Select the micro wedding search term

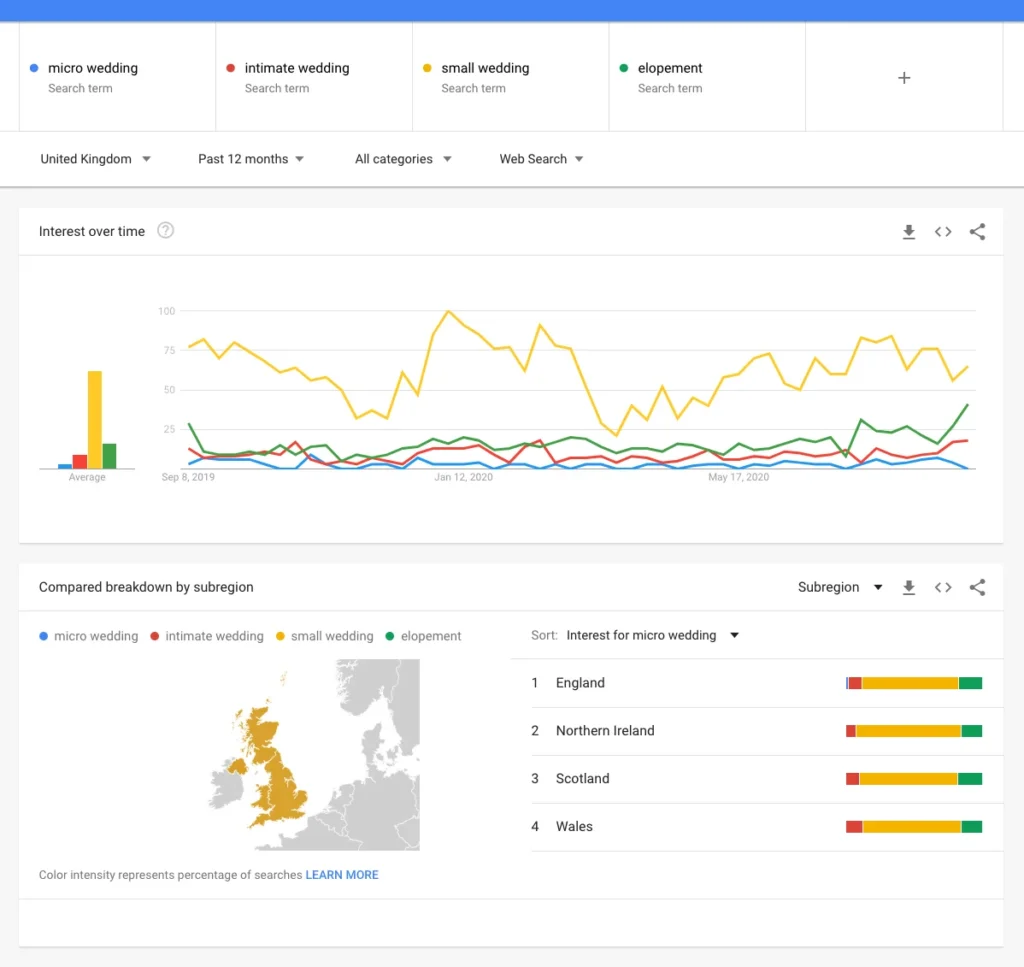pyautogui.click(x=93, y=69)
